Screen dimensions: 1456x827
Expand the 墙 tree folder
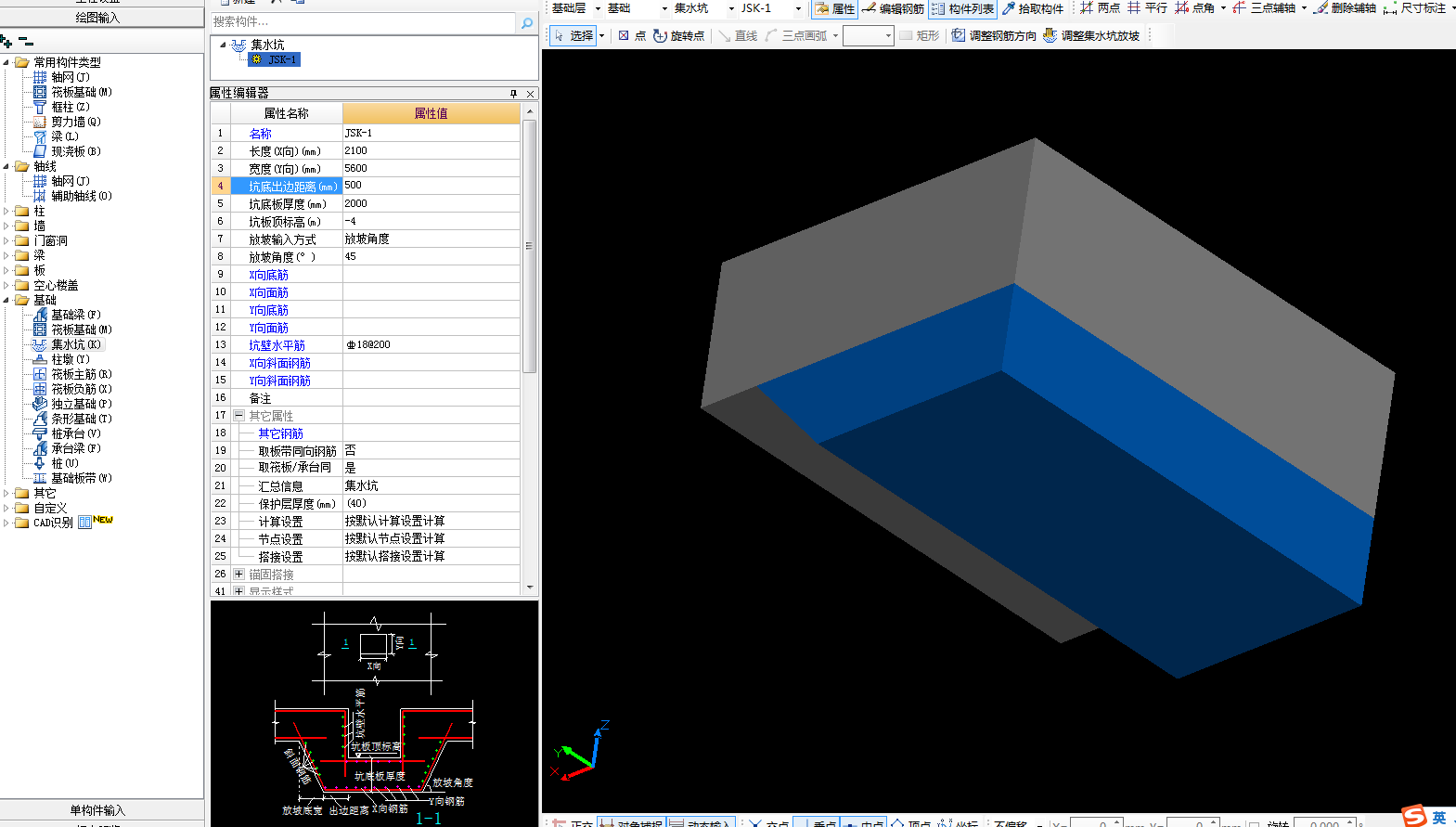[6, 226]
